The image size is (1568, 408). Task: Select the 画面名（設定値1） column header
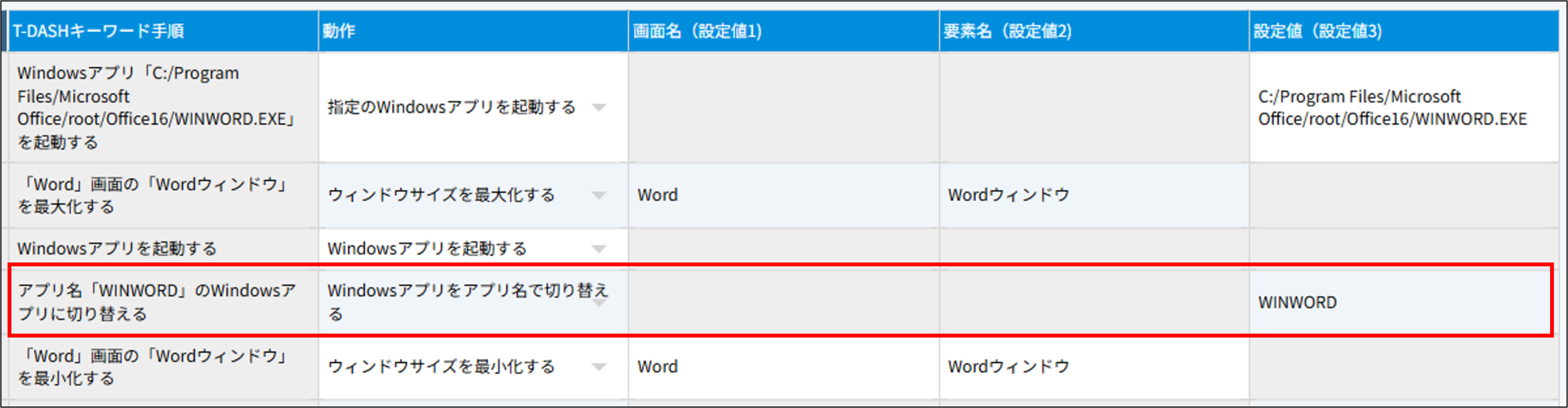[697, 31]
